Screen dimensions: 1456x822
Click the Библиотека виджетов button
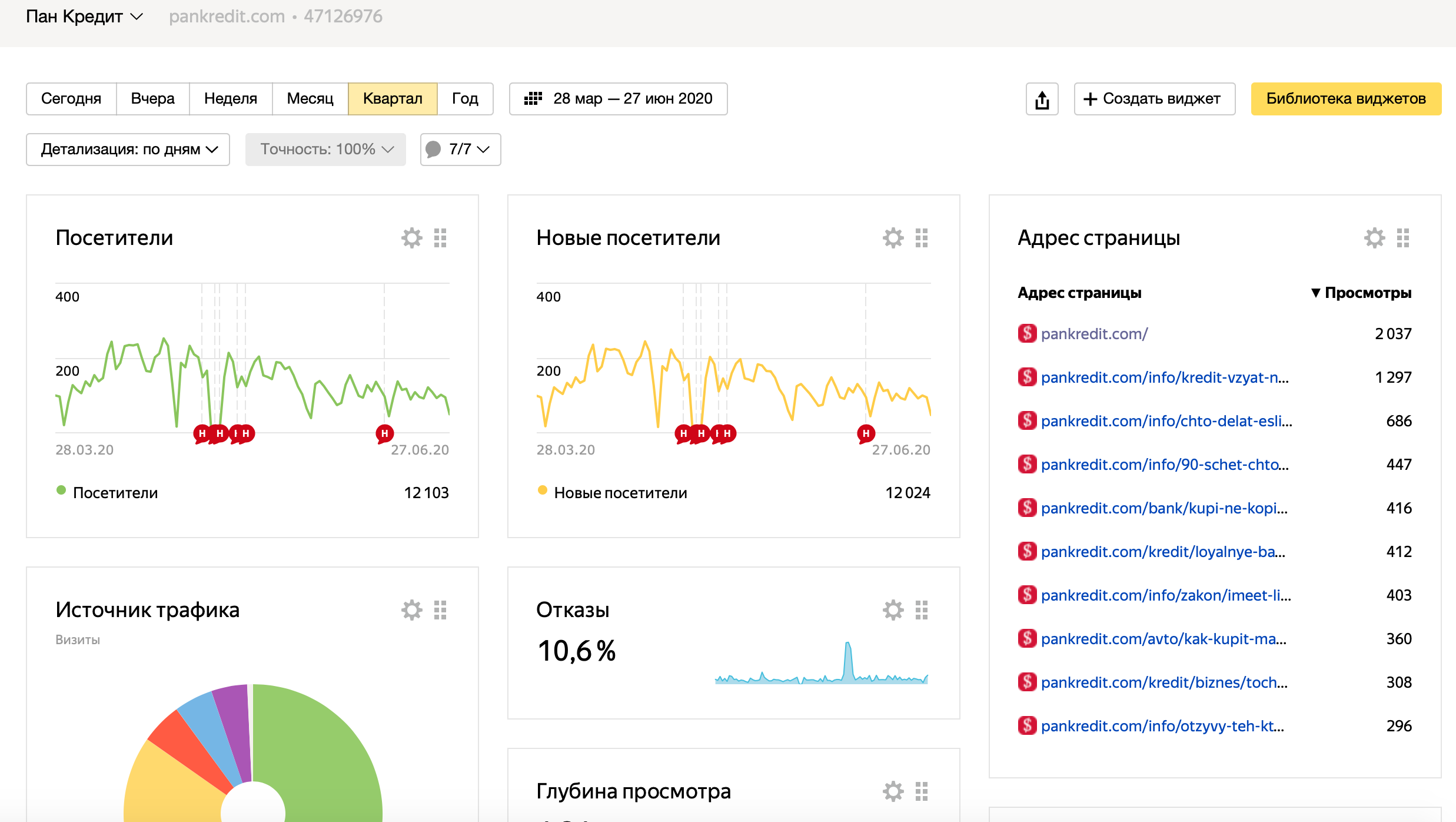coord(1345,99)
